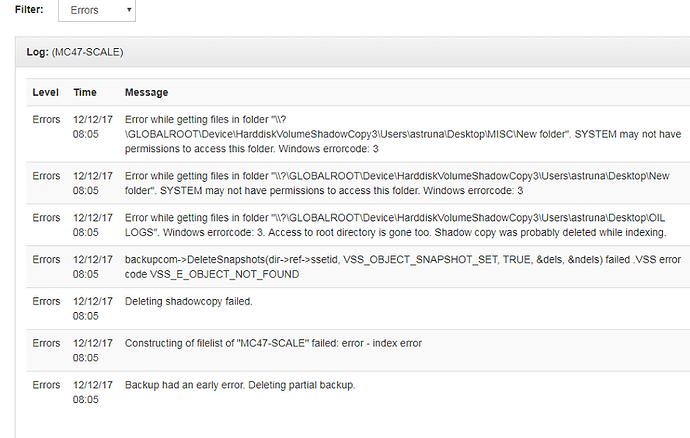Select the Desktop\New folder error message
The height and width of the screenshot is (438, 690).
point(397,183)
